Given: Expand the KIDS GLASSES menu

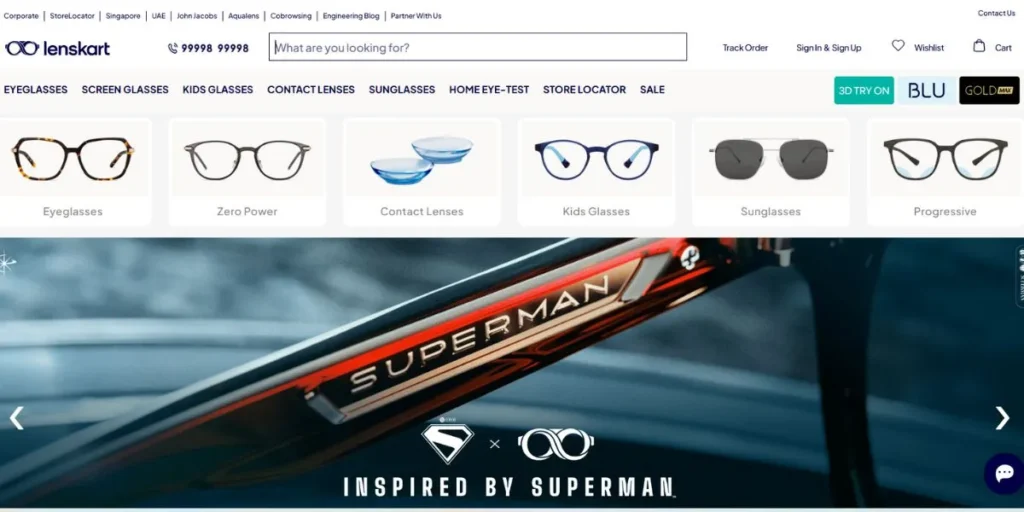Looking at the screenshot, I should (x=217, y=89).
